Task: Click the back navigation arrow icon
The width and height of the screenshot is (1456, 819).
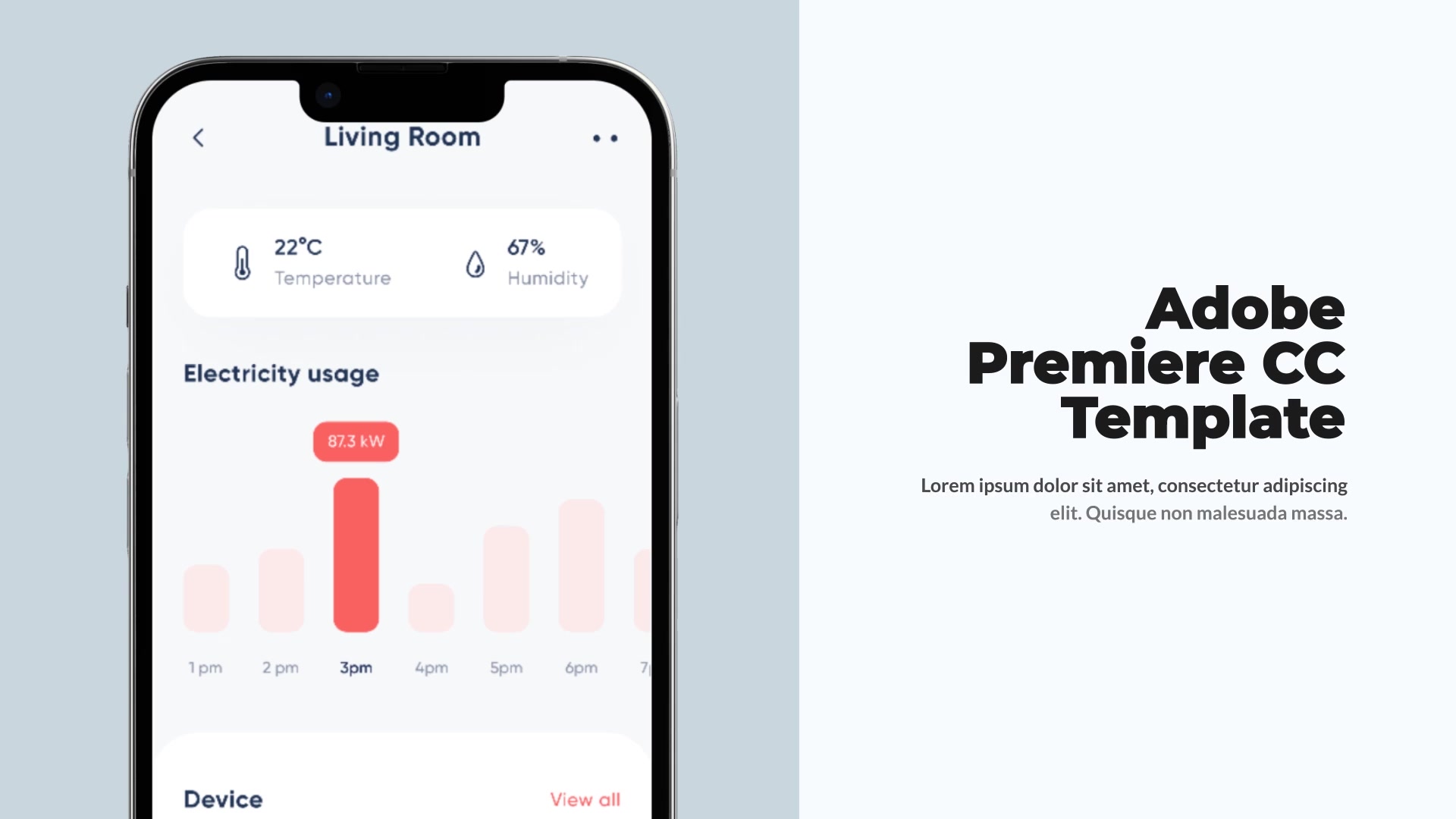Action: click(x=198, y=137)
